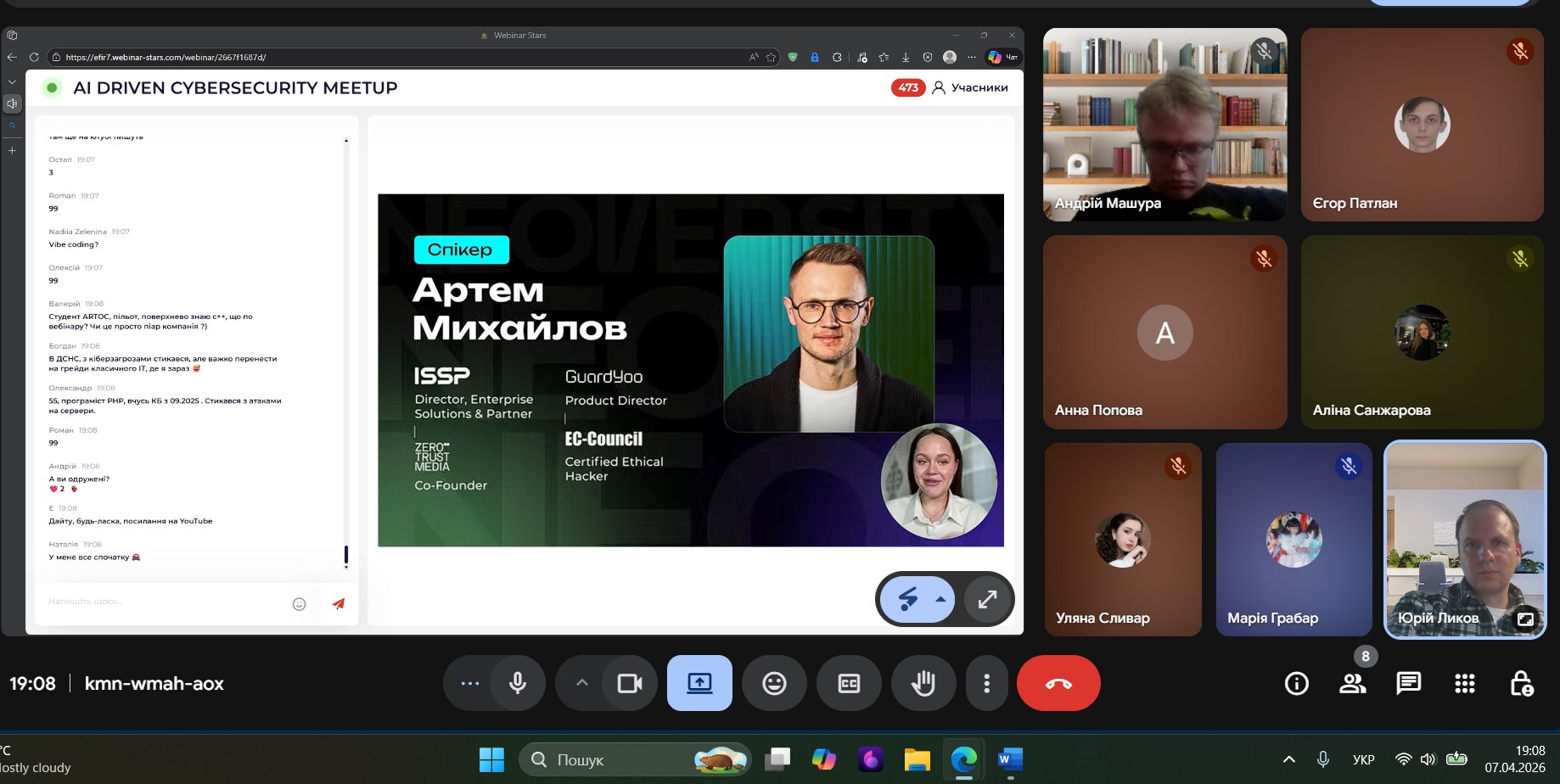This screenshot has width=1560, height=784.
Task: Show the participants people list
Action: click(x=1352, y=683)
